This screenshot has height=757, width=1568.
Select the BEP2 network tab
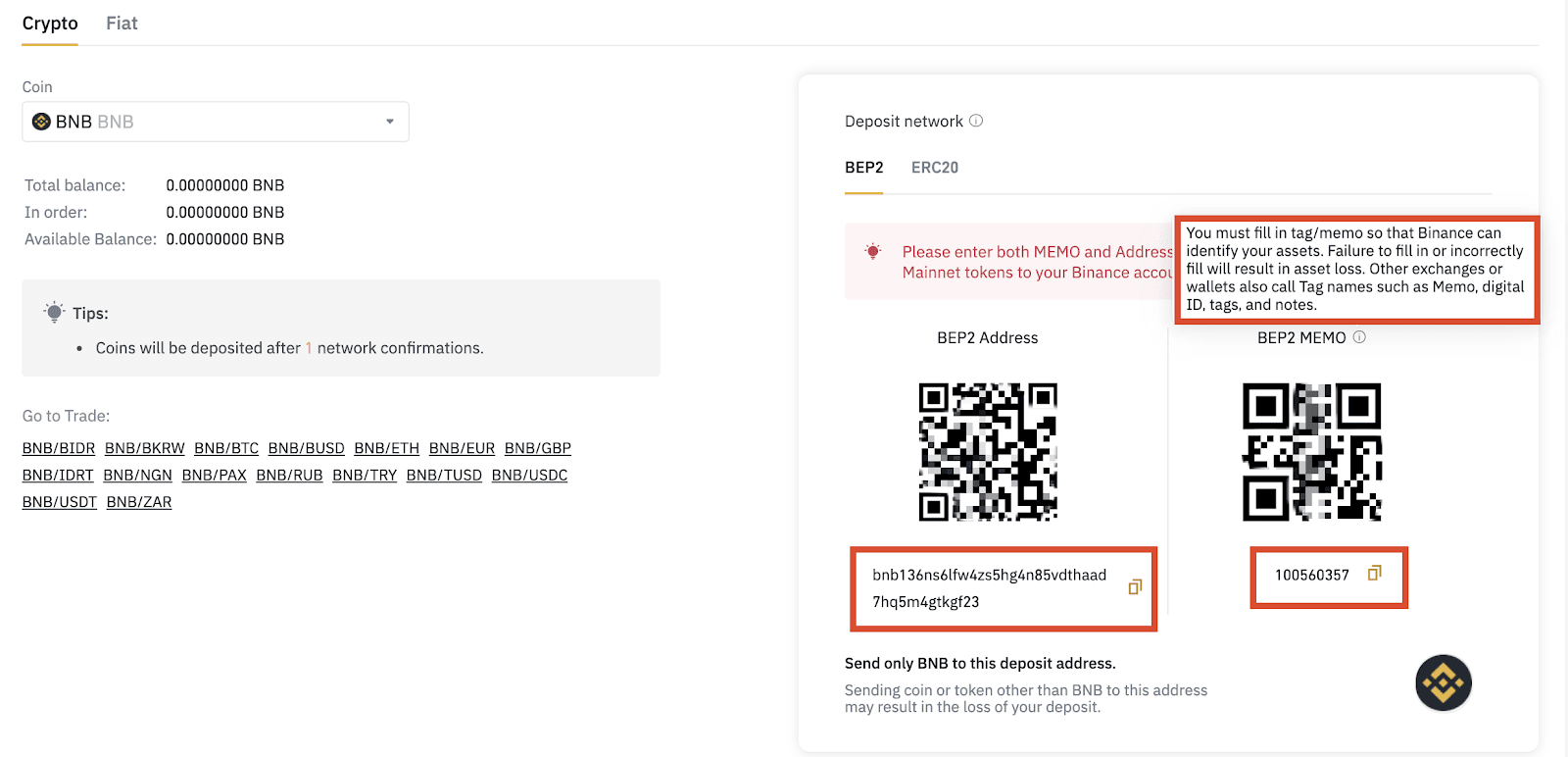[864, 168]
